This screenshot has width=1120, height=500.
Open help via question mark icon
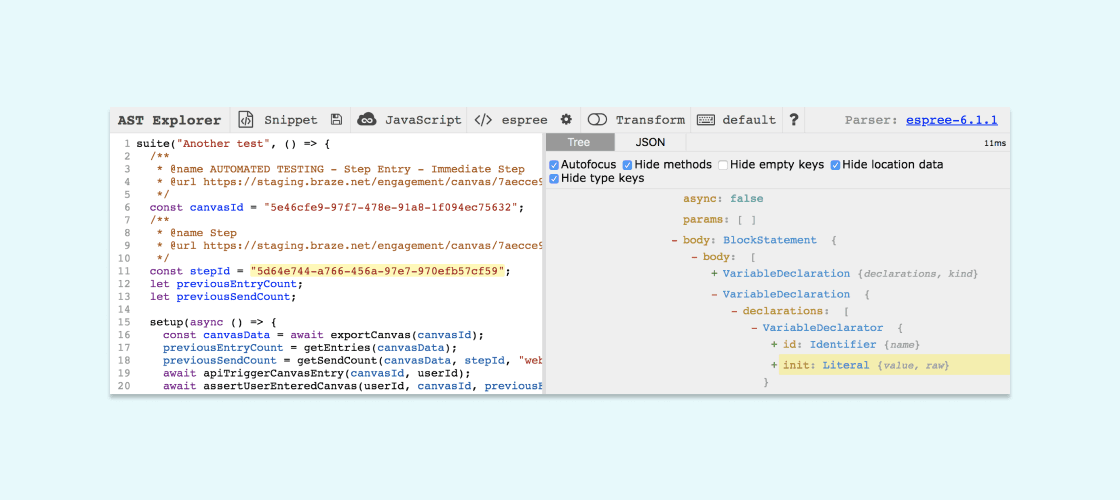coord(794,120)
